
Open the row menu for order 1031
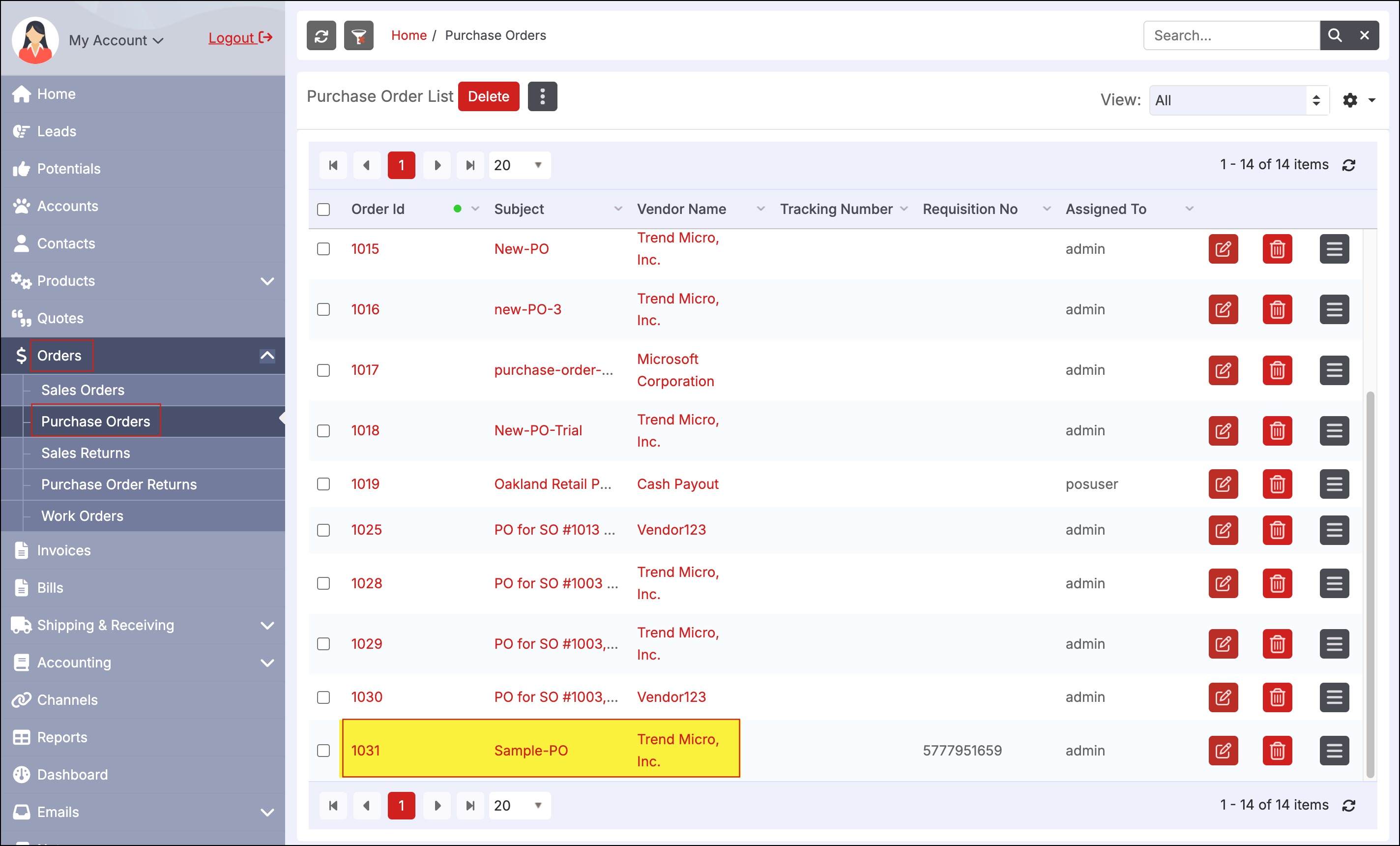(x=1334, y=751)
